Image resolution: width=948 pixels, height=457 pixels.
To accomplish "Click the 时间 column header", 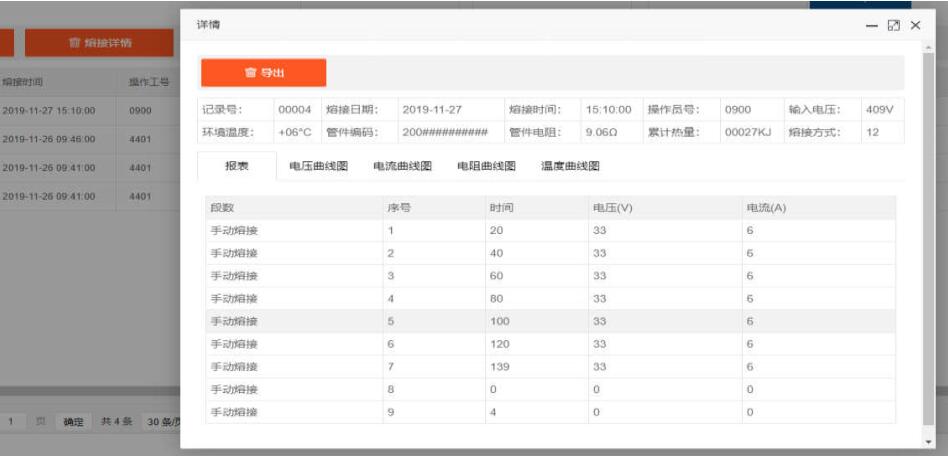I will [x=502, y=207].
